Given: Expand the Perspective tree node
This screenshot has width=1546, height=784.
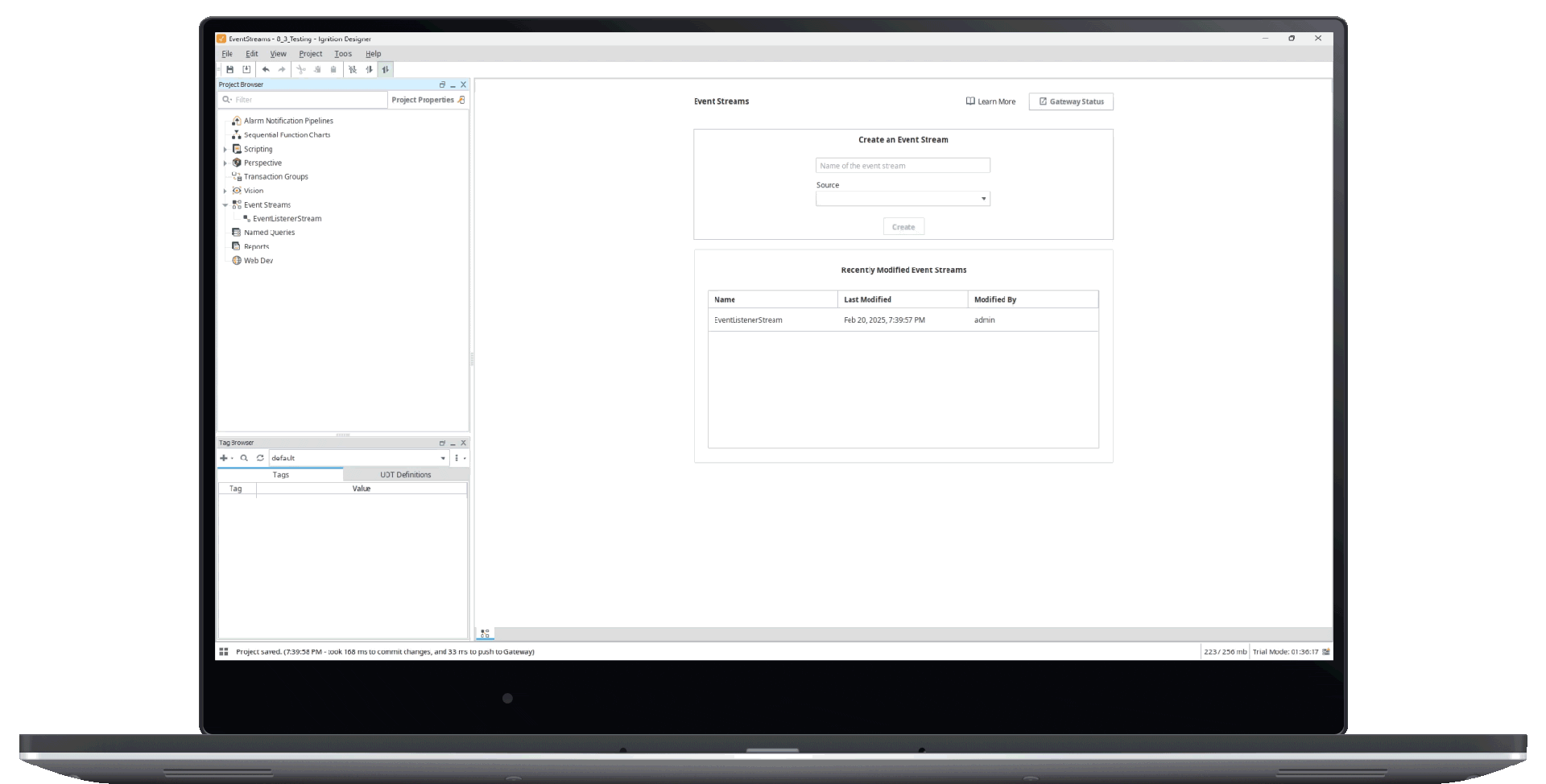Looking at the screenshot, I should pyautogui.click(x=225, y=163).
